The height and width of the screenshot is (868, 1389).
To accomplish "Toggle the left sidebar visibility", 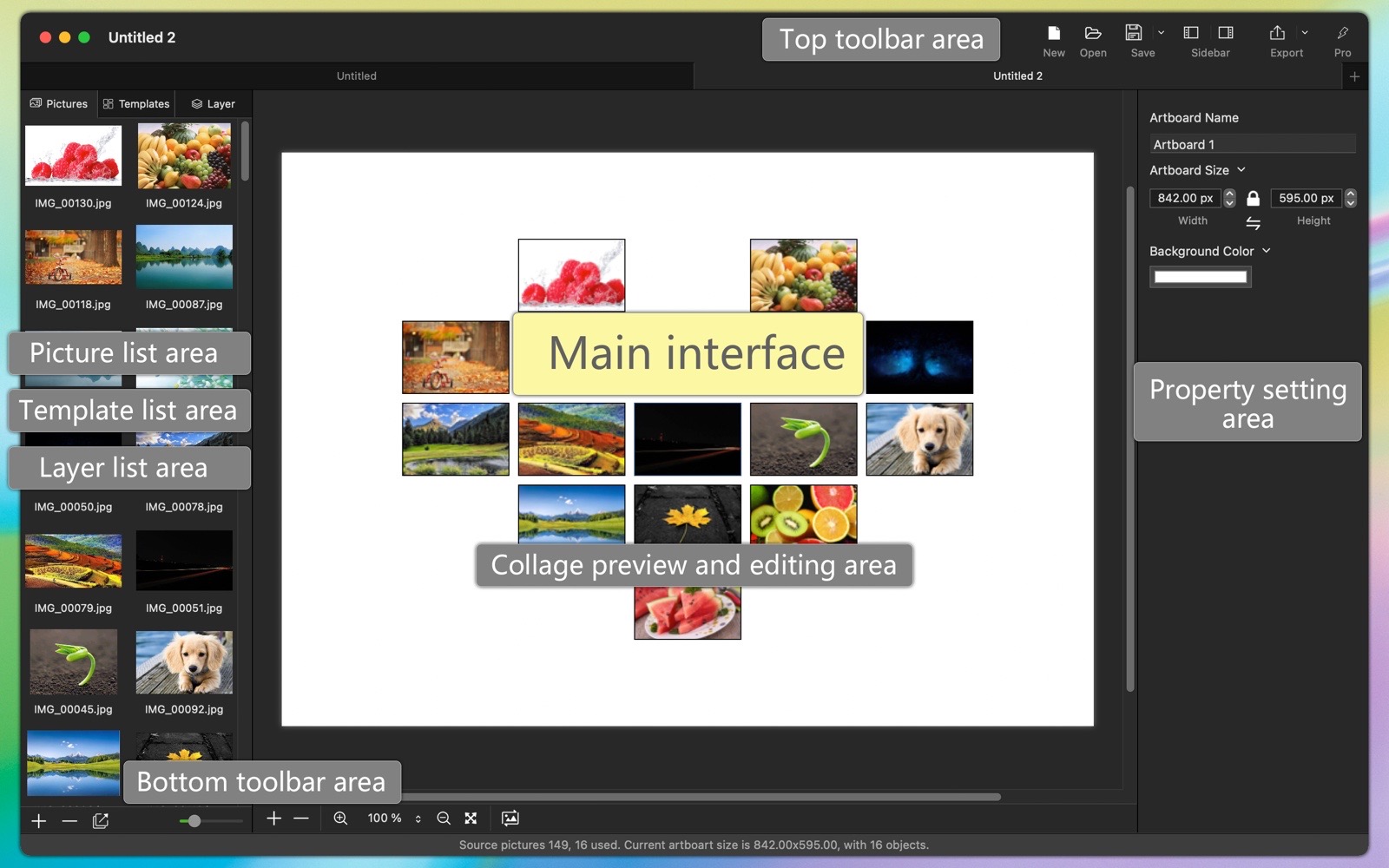I will [x=1191, y=33].
